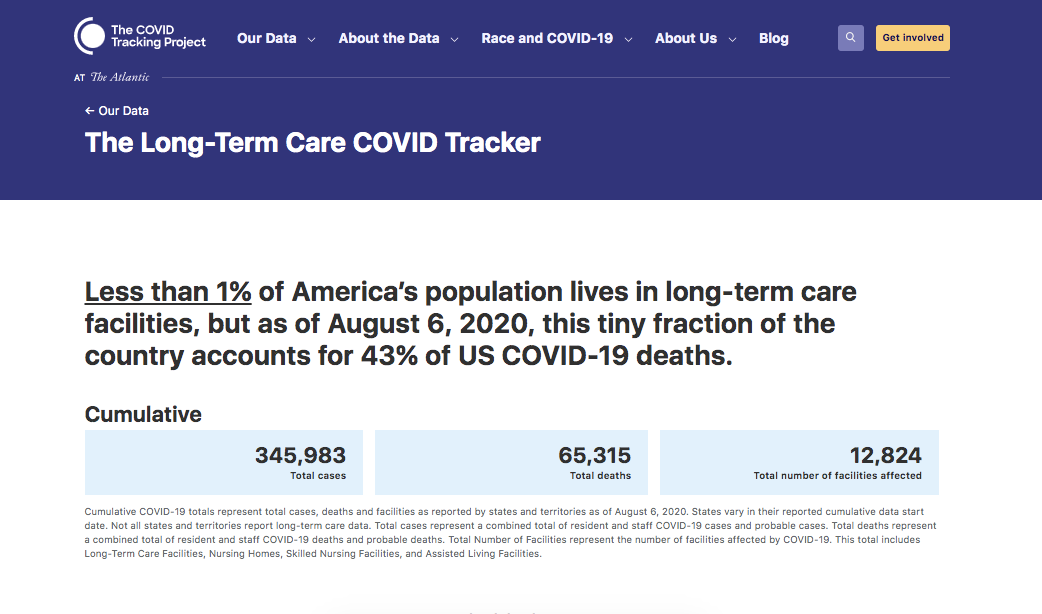This screenshot has height=614, width=1042.
Task: Click the 12,824 facilities affected card
Action: click(799, 462)
